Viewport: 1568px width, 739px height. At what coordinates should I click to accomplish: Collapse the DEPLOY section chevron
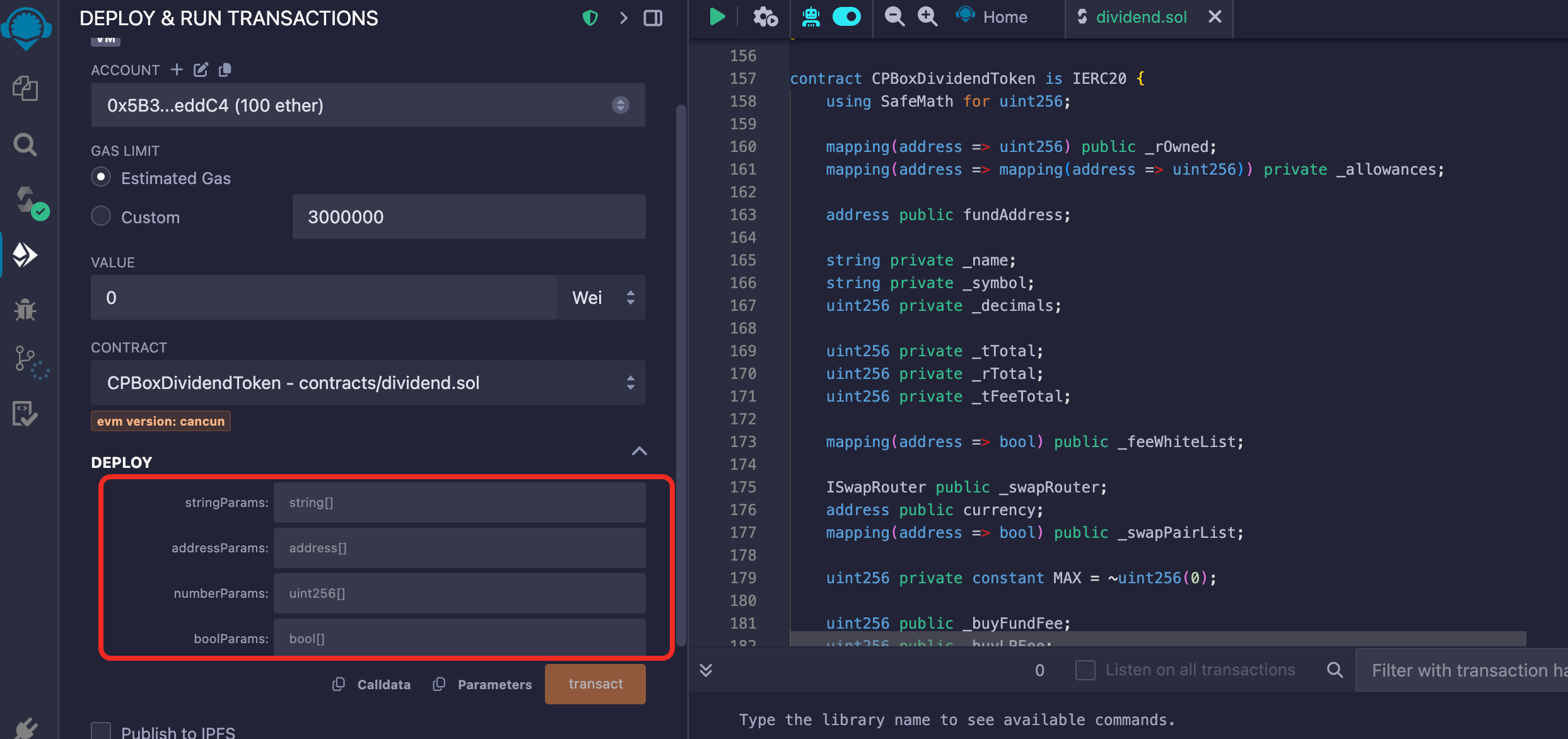pos(640,451)
